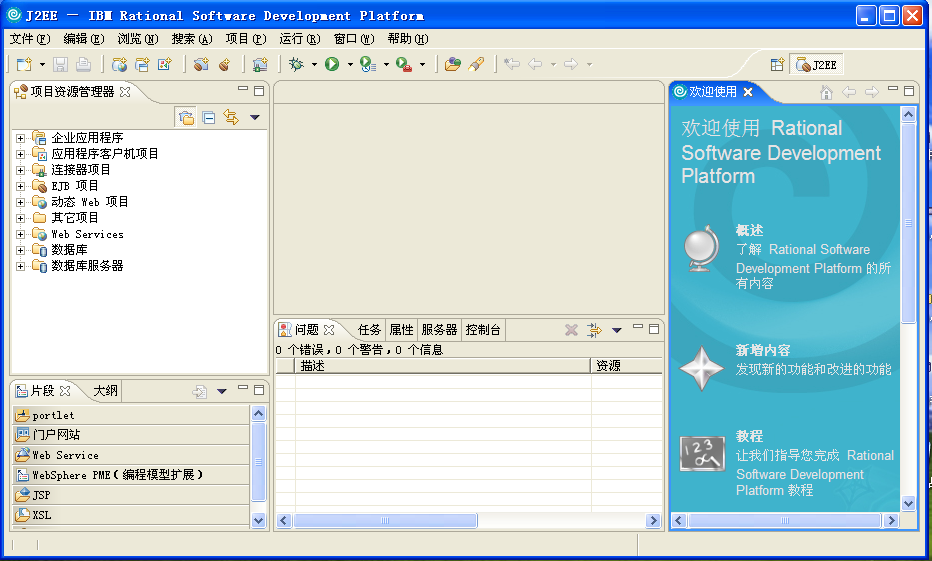
Task: Switch to the 任务 tab
Action: pos(369,330)
